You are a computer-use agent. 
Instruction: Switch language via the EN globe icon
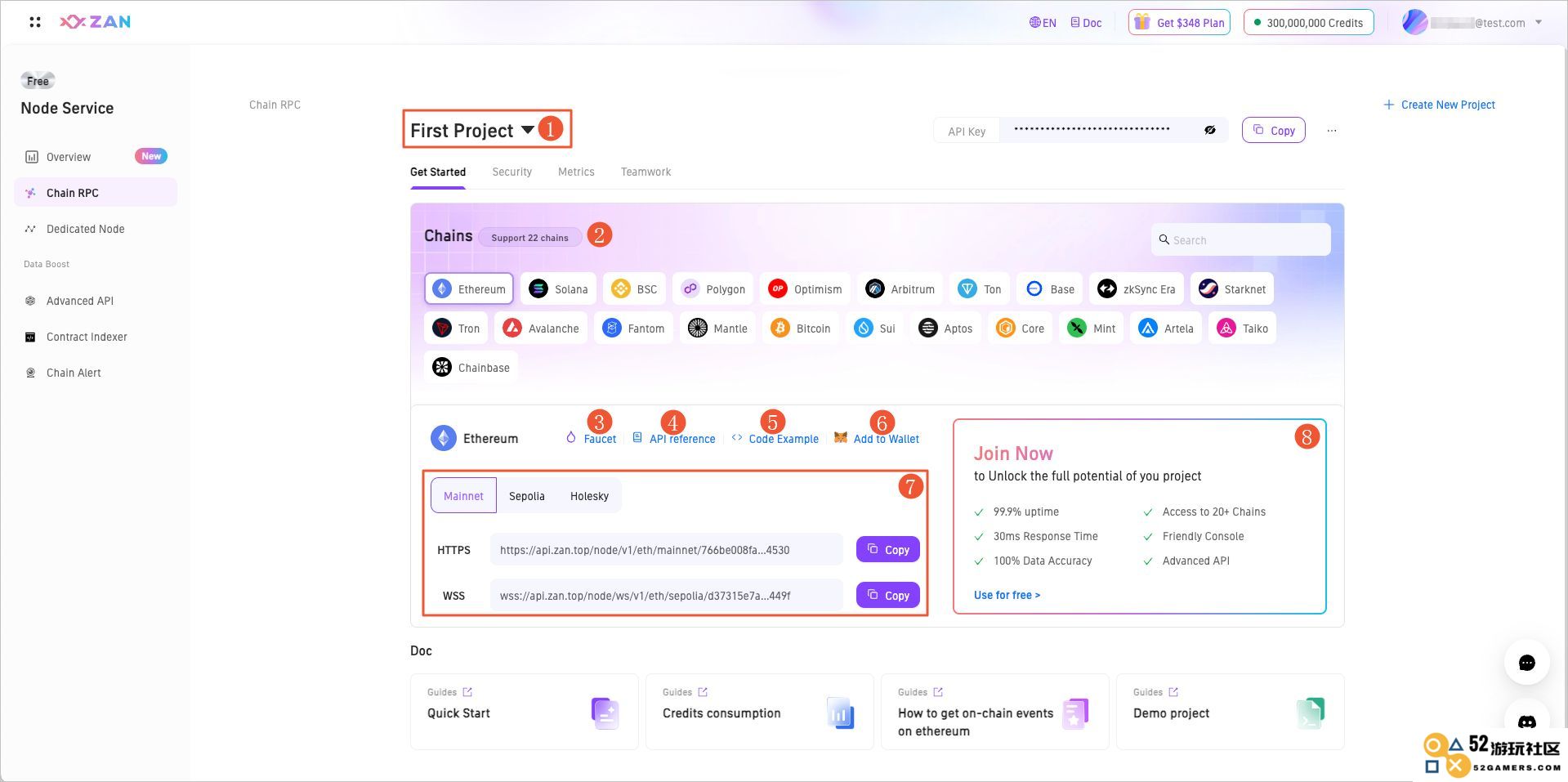click(1043, 23)
